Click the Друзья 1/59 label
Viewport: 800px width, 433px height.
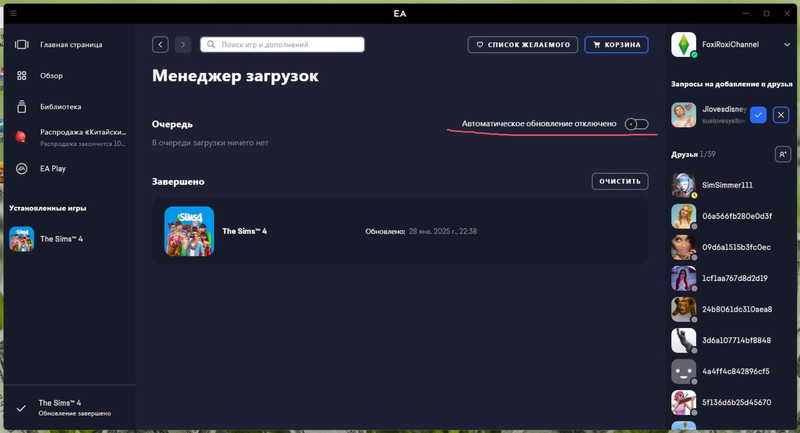pyautogui.click(x=693, y=154)
